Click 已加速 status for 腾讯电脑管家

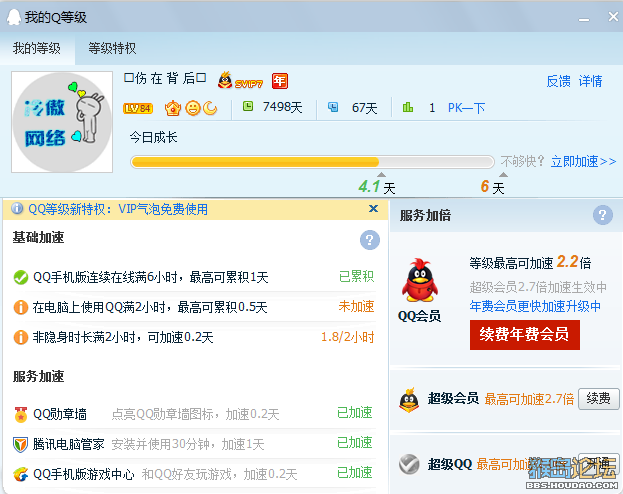click(x=355, y=442)
